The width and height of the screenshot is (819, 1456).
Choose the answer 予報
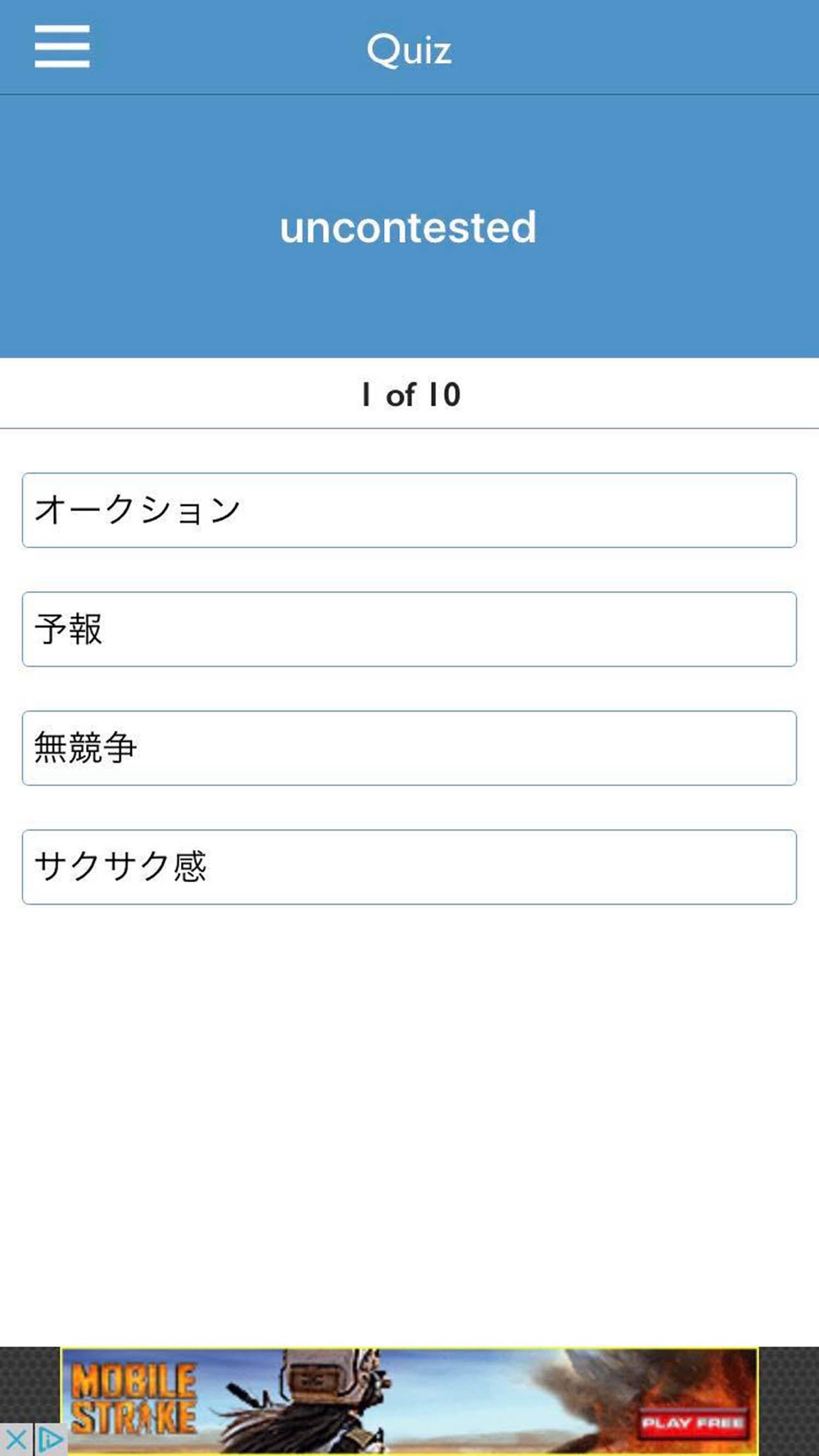[x=409, y=629]
